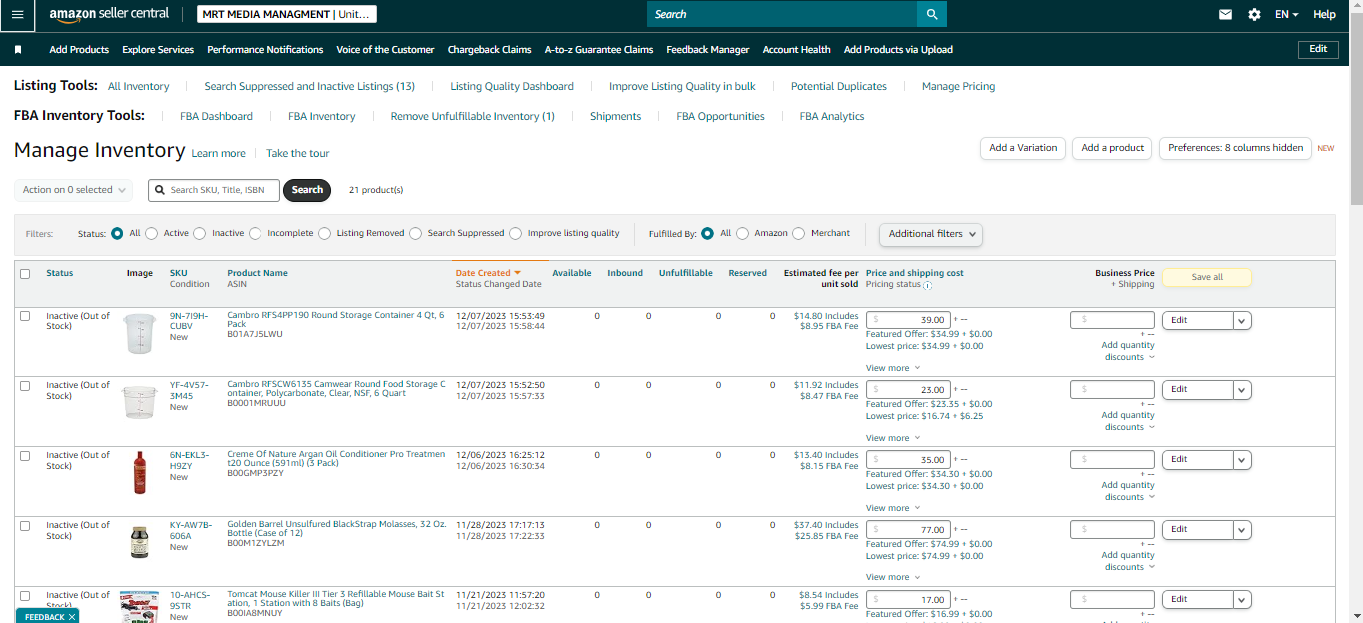The height and width of the screenshot is (623, 1363).
Task: Click the Date Created sort arrow
Action: [518, 273]
